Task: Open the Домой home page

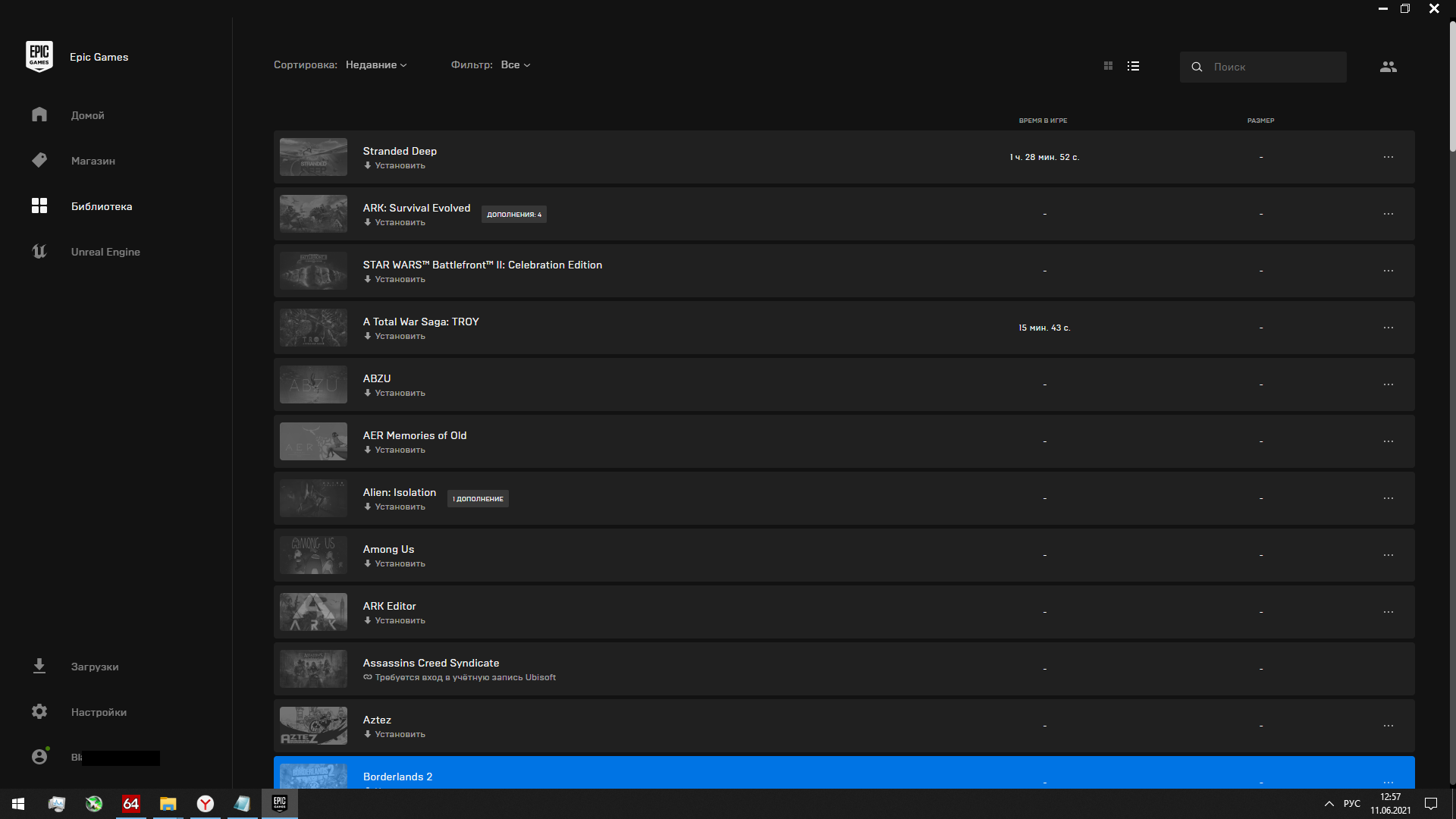Action: click(87, 115)
